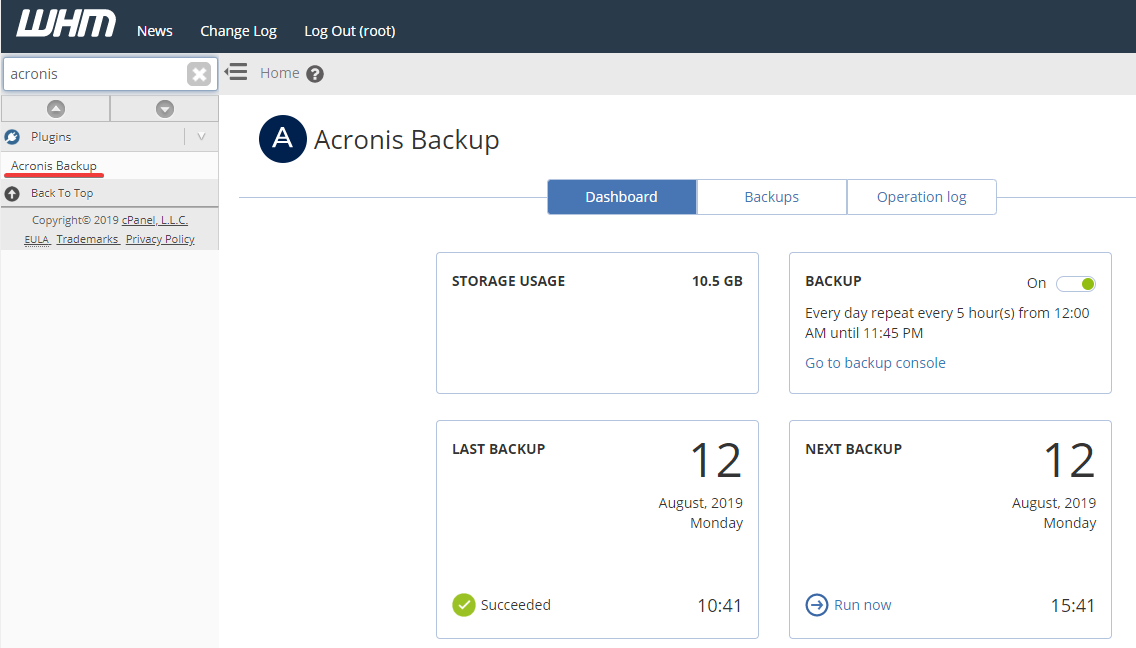Click the Run now link
The width and height of the screenshot is (1136, 648).
862,605
